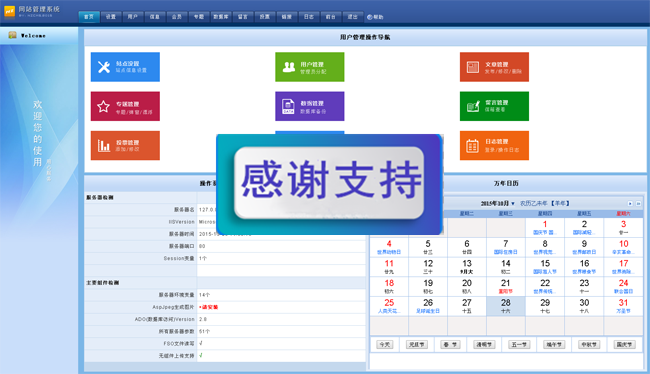Click the Welcome label in sidebar
The height and width of the screenshot is (374, 650).
pos(33,36)
